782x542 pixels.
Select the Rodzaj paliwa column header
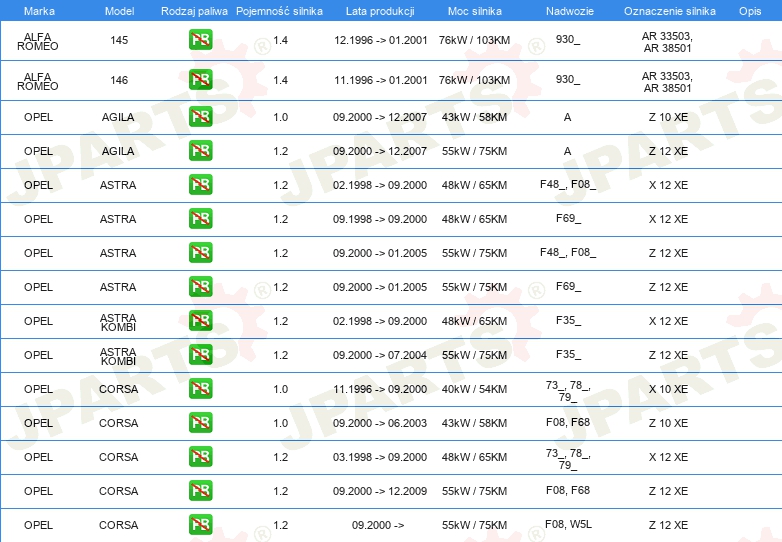(194, 11)
